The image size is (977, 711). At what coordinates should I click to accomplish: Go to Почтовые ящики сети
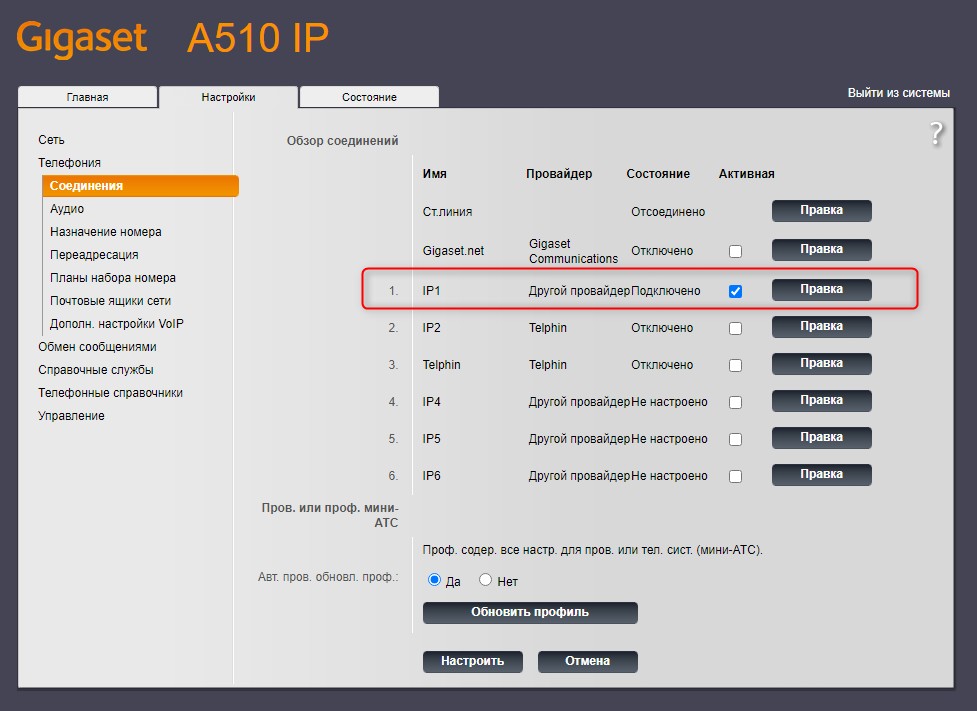110,301
